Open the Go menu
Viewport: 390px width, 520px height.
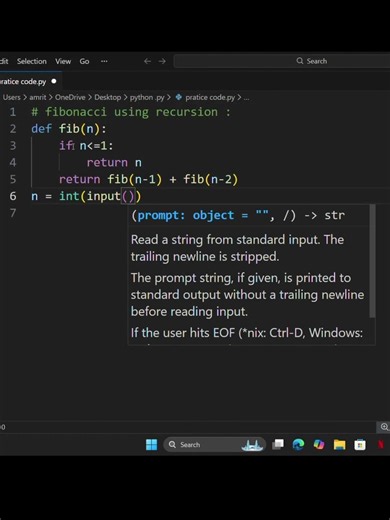(84, 61)
